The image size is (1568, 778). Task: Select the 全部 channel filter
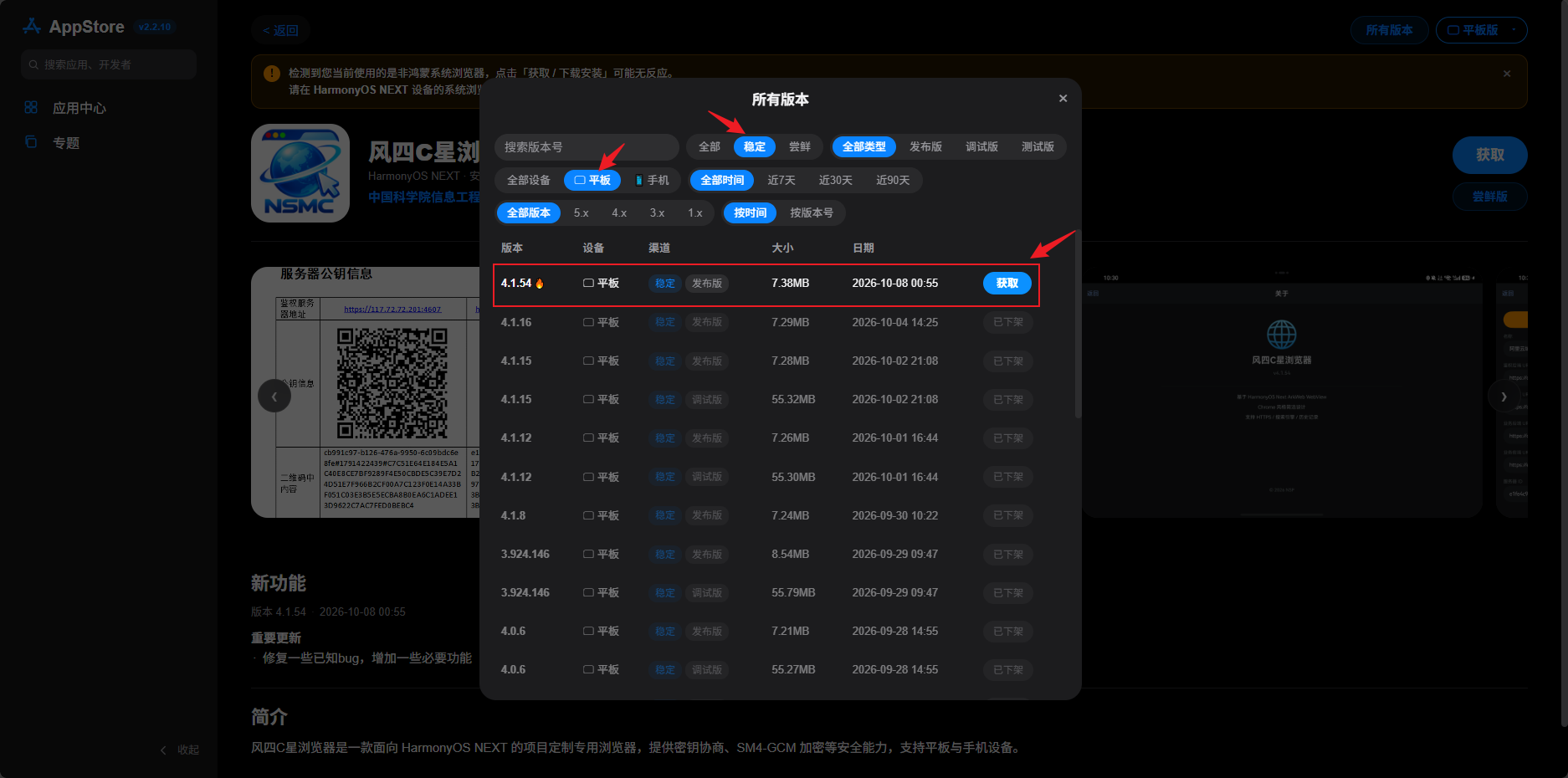pyautogui.click(x=710, y=146)
